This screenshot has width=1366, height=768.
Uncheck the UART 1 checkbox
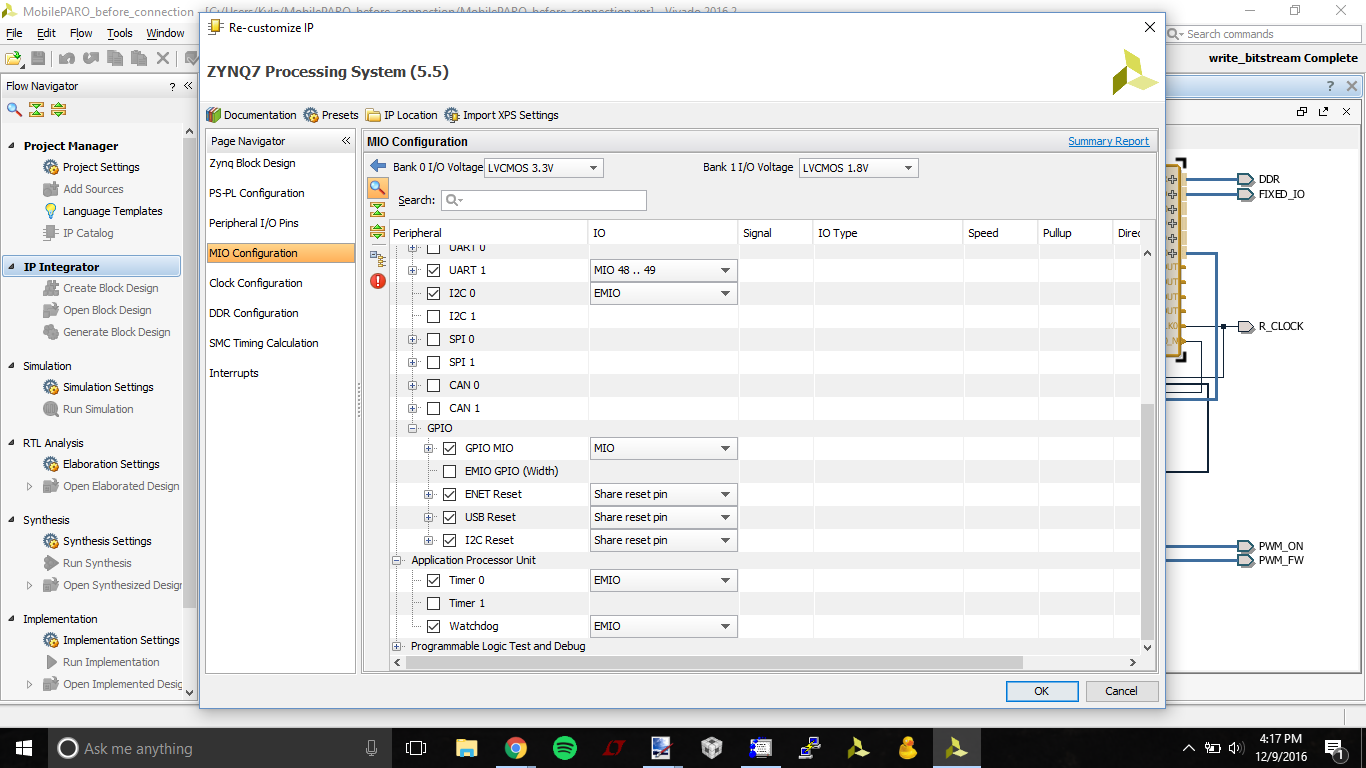tap(434, 270)
